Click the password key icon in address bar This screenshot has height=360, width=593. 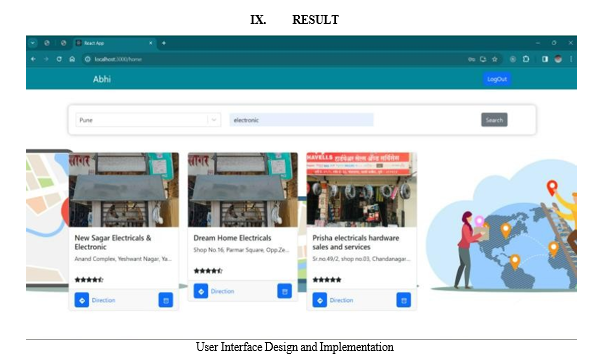click(471, 59)
